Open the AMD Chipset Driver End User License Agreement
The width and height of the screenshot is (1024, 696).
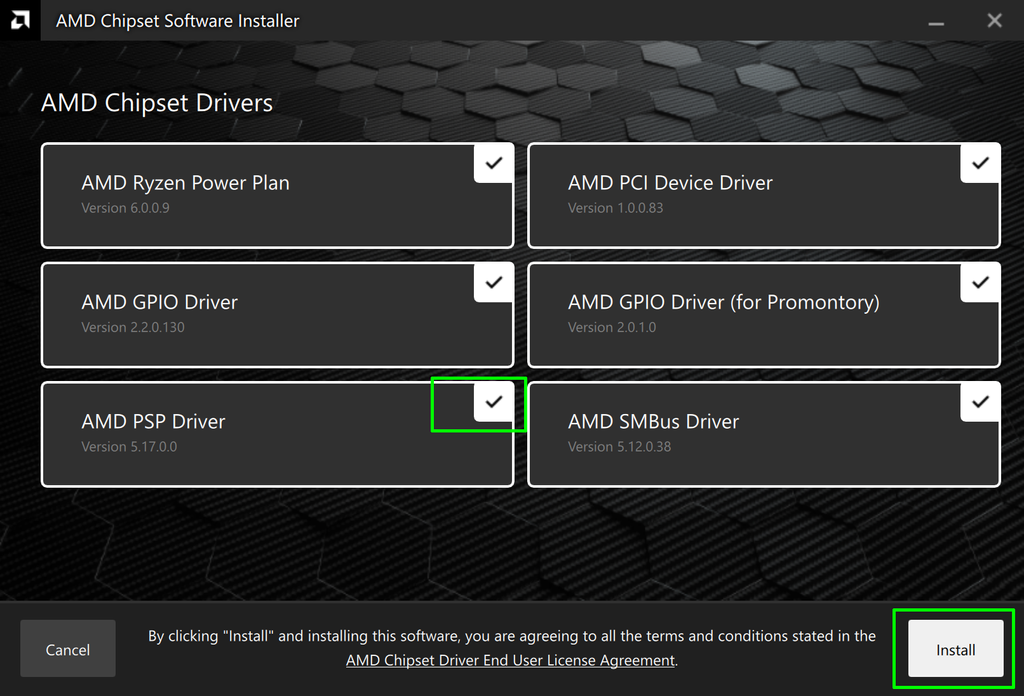pos(509,660)
